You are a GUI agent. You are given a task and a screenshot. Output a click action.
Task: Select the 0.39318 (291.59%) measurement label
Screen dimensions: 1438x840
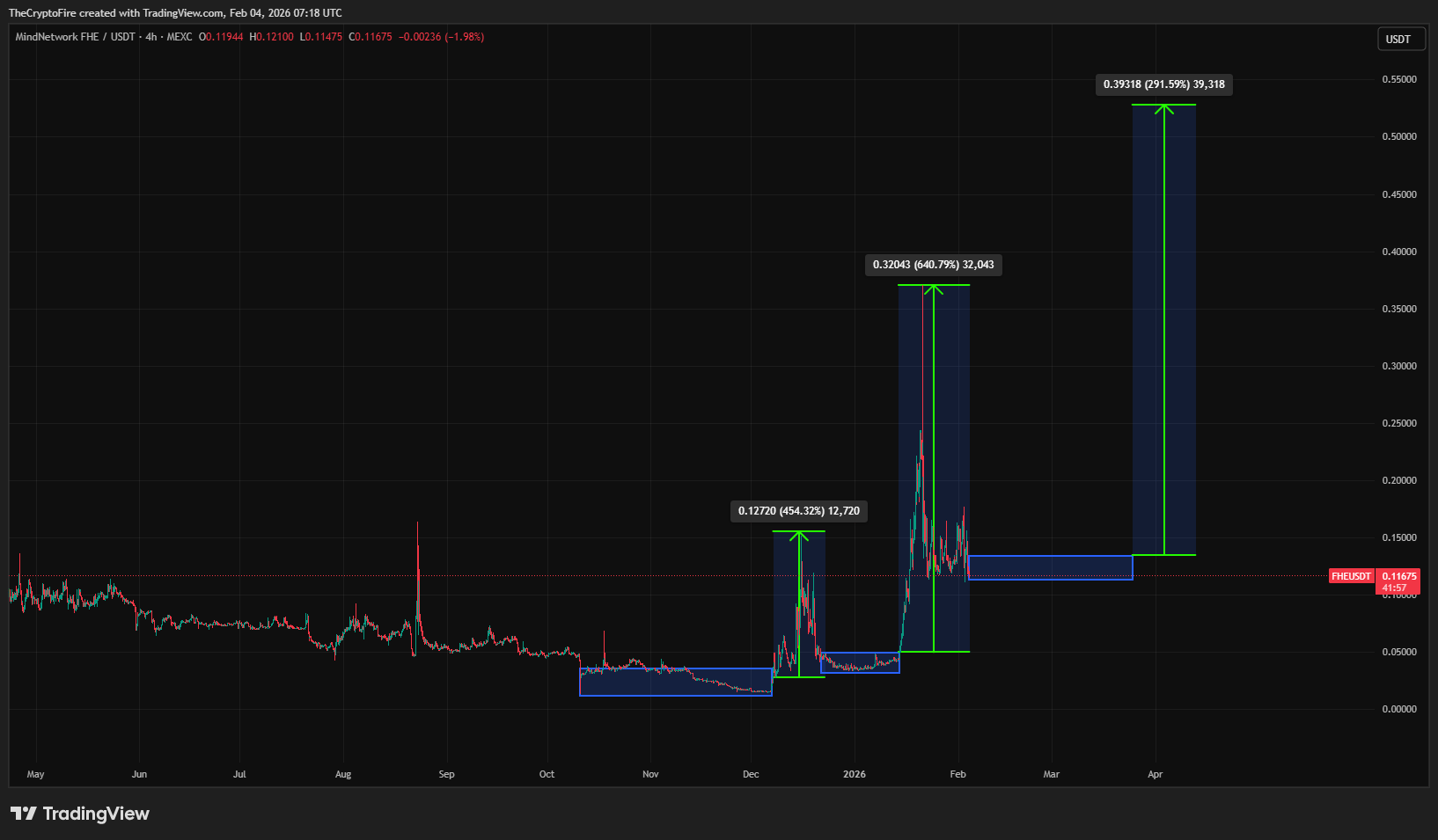[x=1163, y=84]
